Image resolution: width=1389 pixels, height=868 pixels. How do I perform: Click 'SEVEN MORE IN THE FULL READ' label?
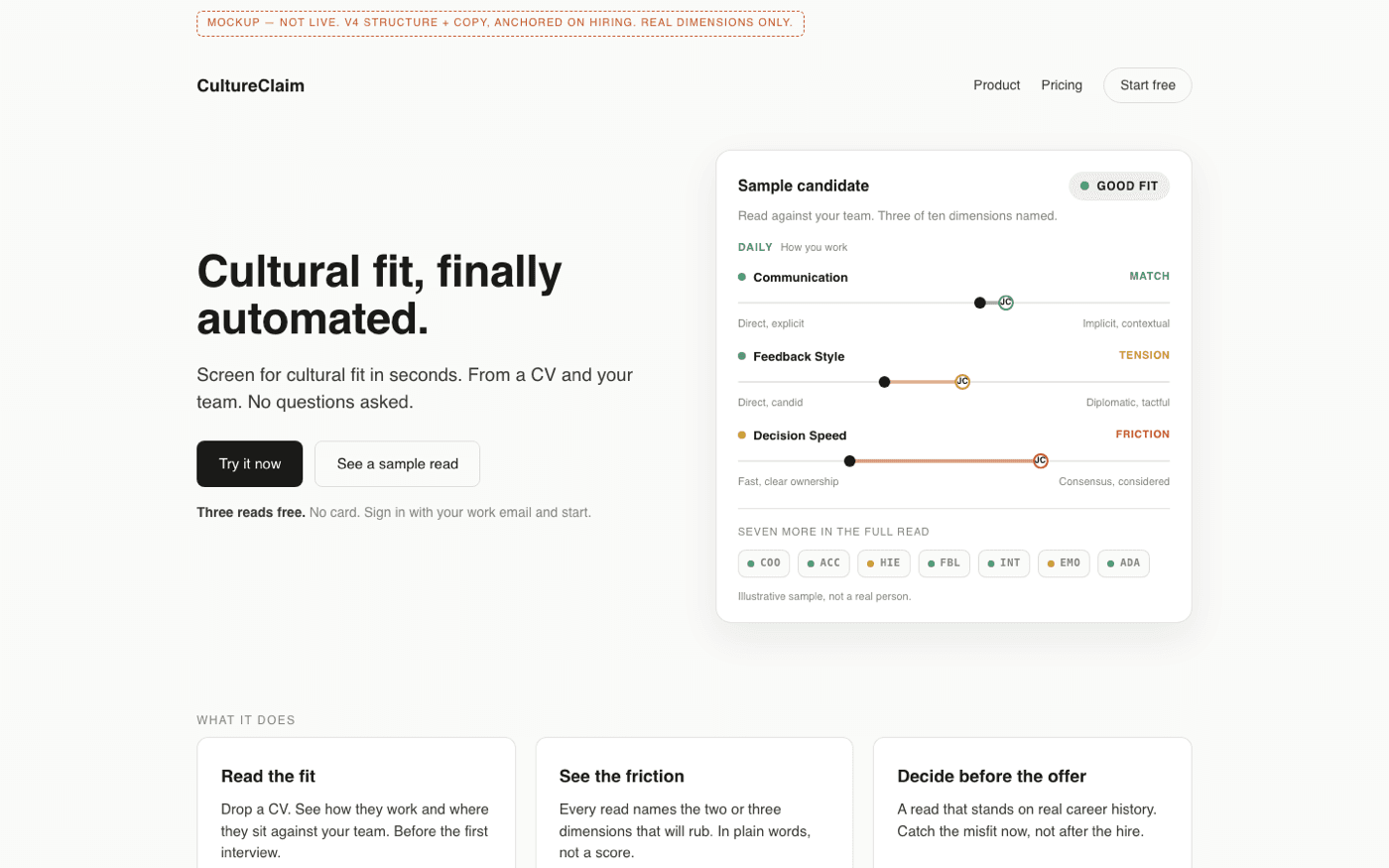[833, 532]
